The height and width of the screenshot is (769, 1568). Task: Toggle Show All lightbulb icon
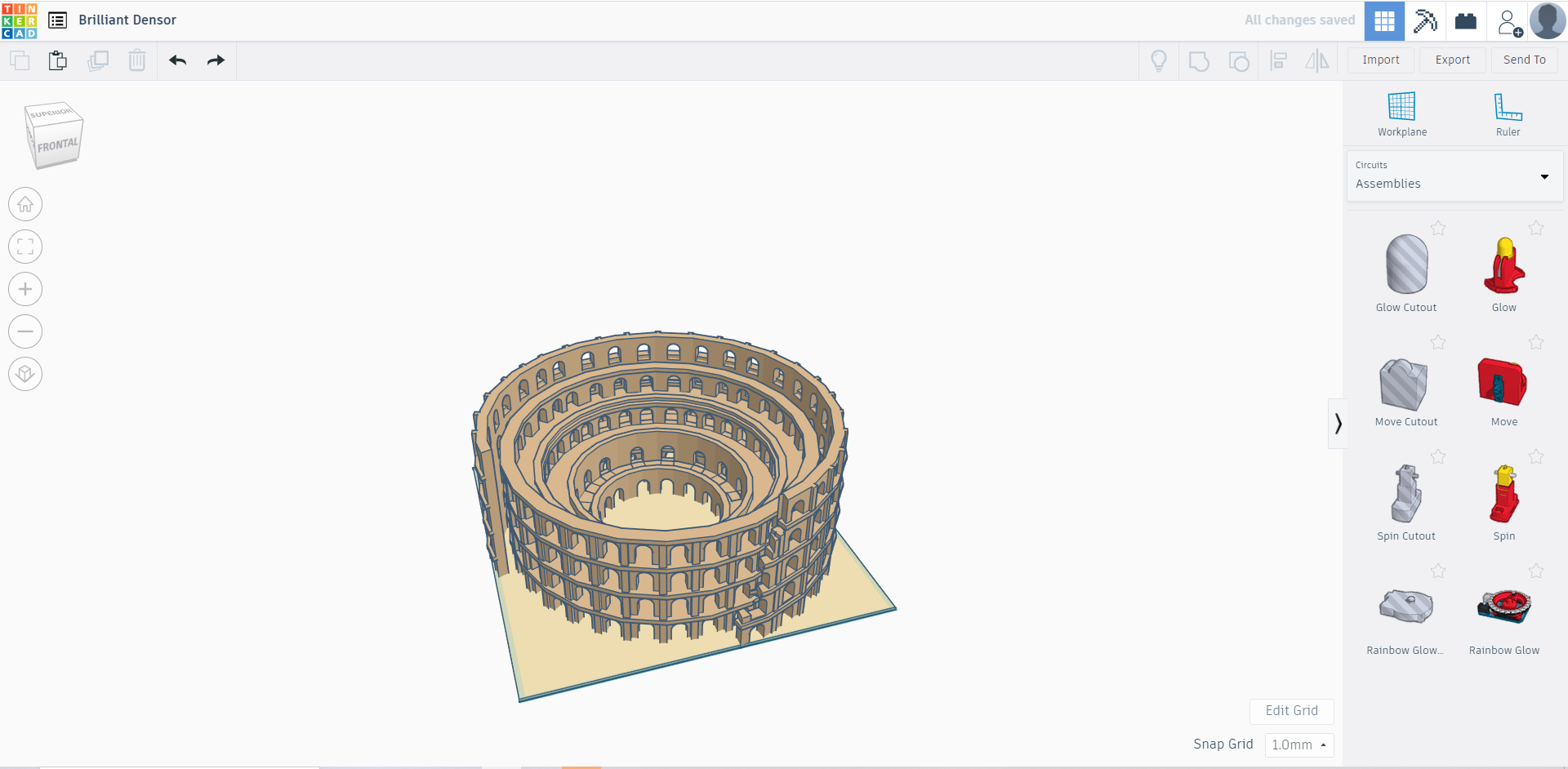(1159, 61)
